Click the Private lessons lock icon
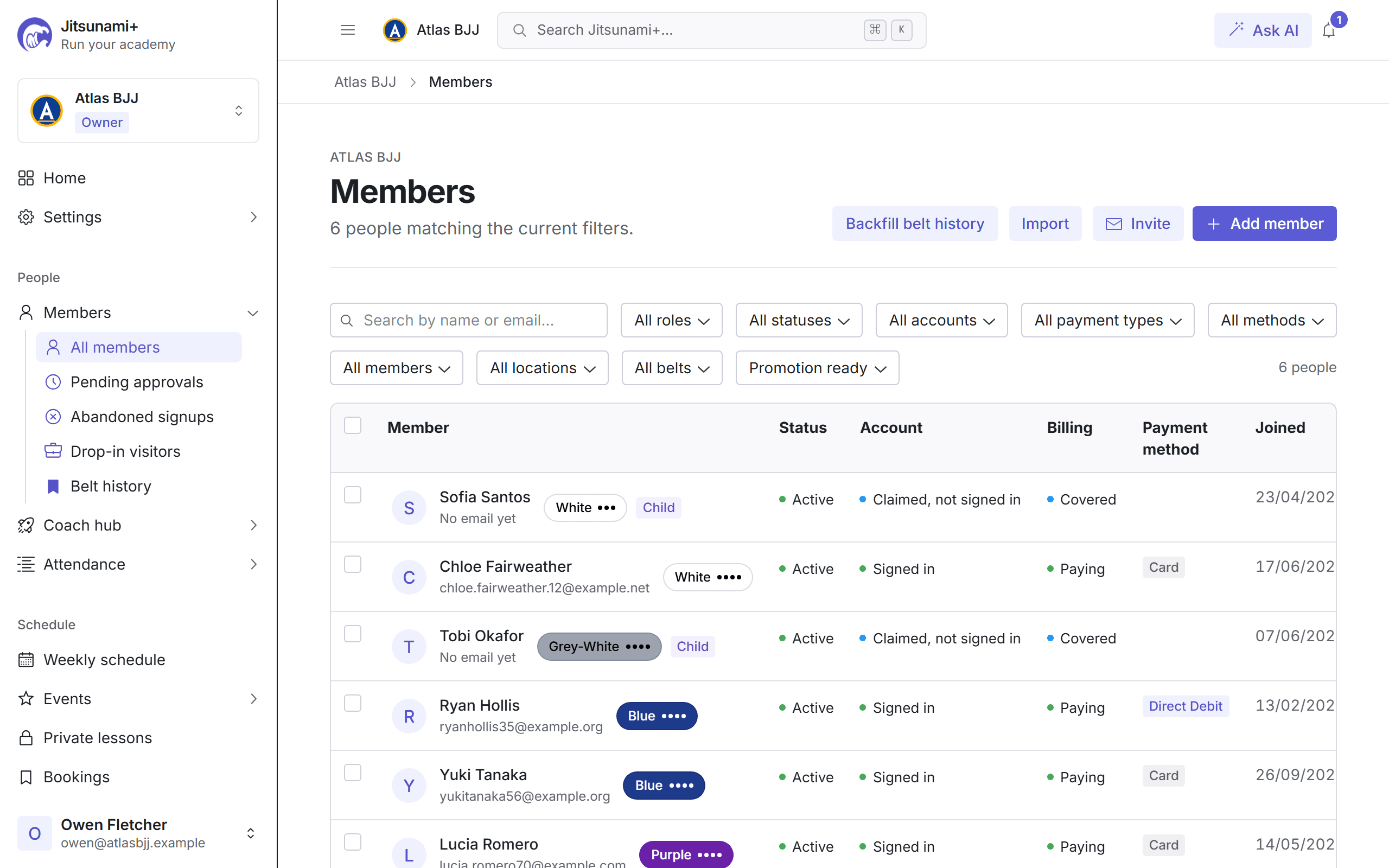 (x=26, y=738)
